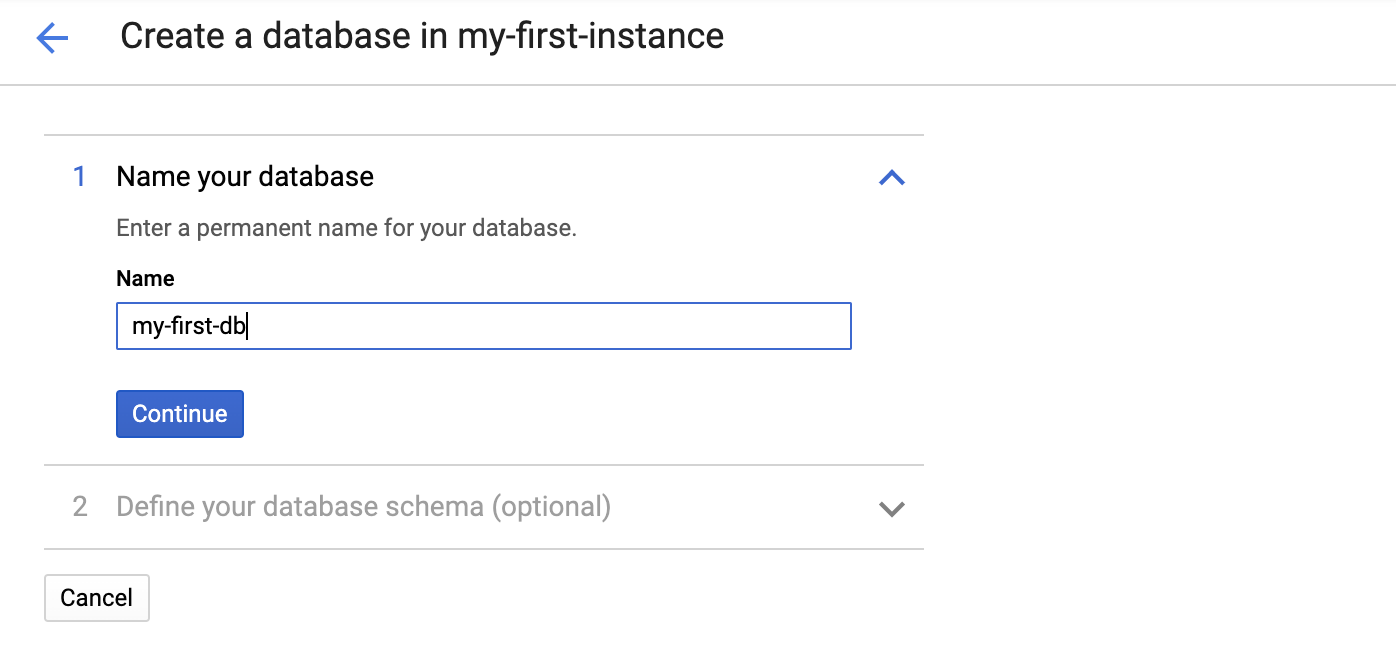
Task: Click the word Continue on the button
Action: [180, 414]
